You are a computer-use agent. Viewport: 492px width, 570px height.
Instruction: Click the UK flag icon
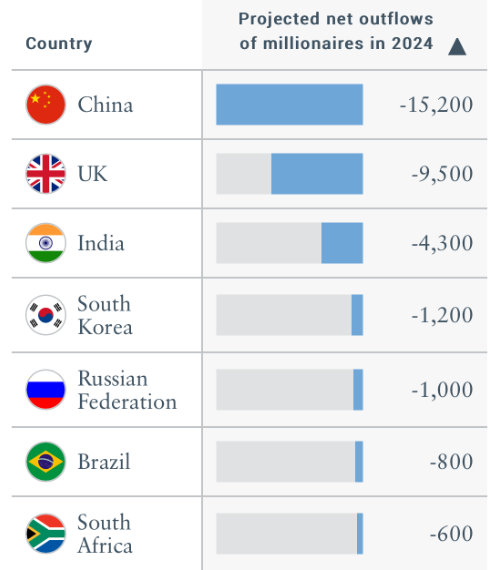46,174
